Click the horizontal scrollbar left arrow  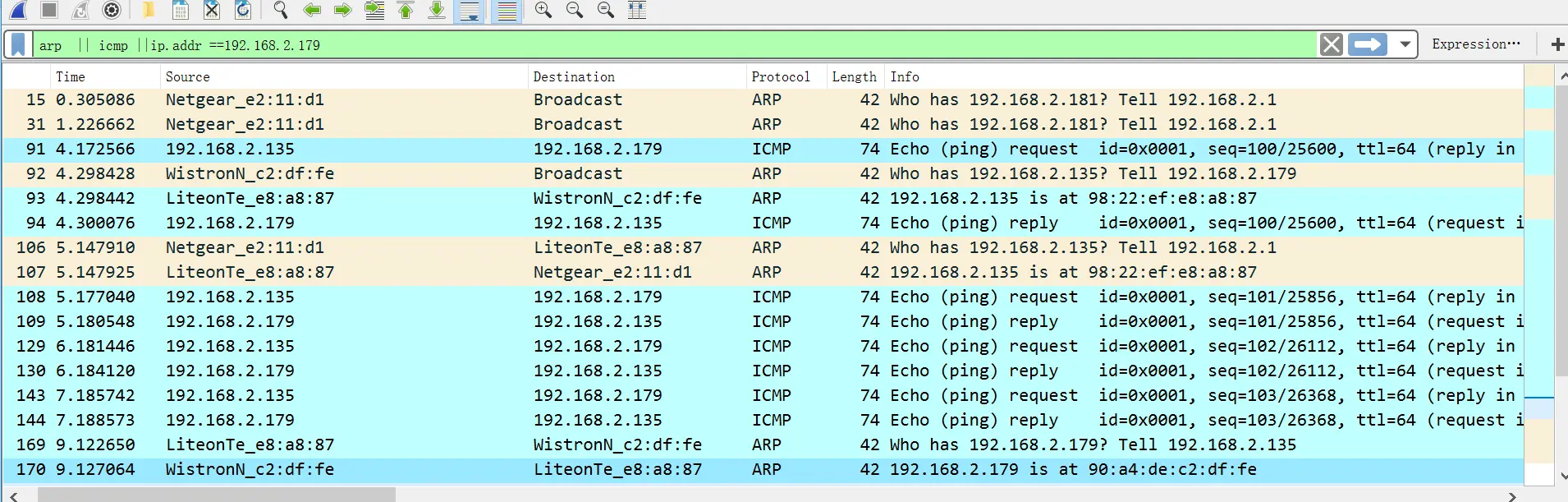pyautogui.click(x=12, y=495)
